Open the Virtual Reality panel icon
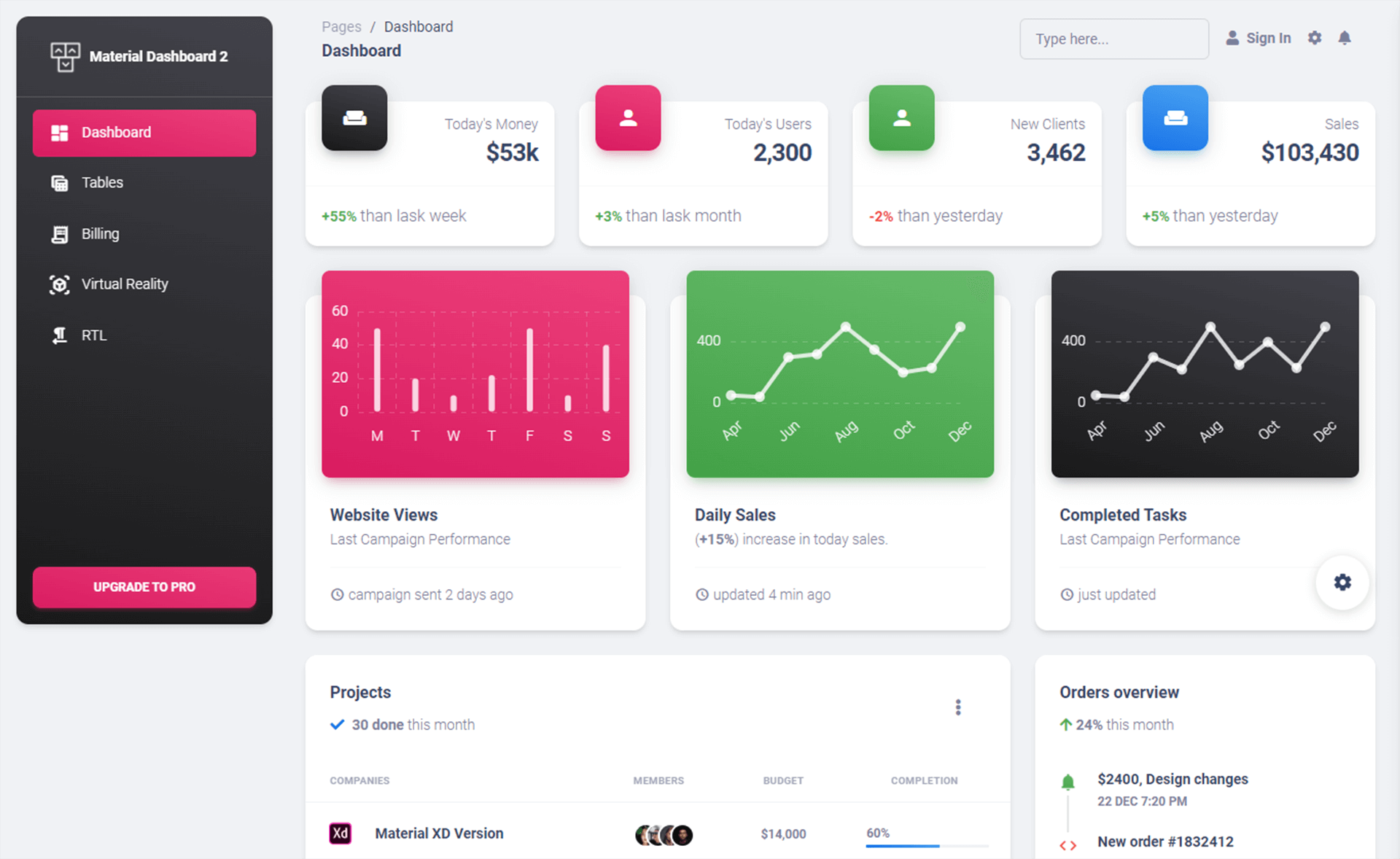This screenshot has width=1400, height=859. [x=57, y=284]
